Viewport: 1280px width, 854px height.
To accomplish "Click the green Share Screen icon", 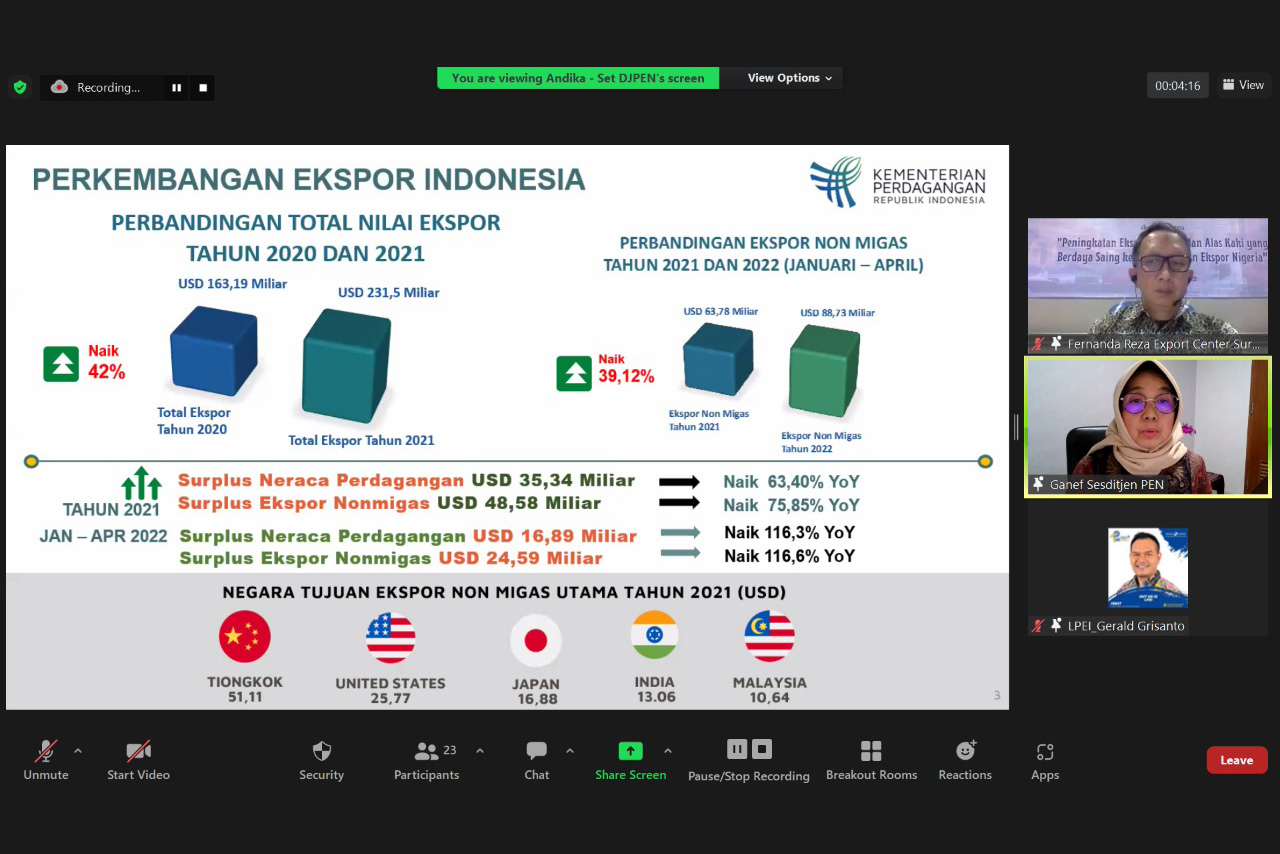I will (630, 751).
